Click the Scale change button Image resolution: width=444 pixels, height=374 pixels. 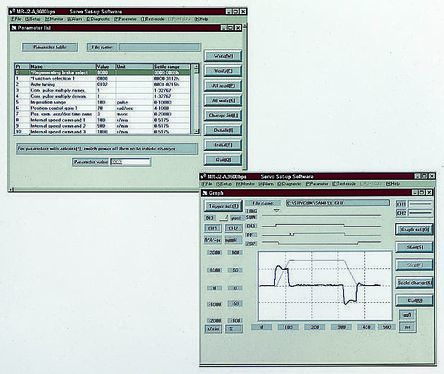click(x=414, y=282)
